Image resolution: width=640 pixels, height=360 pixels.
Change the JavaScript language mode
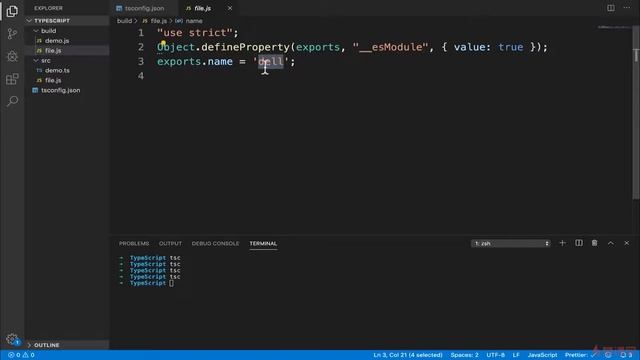(x=542, y=355)
